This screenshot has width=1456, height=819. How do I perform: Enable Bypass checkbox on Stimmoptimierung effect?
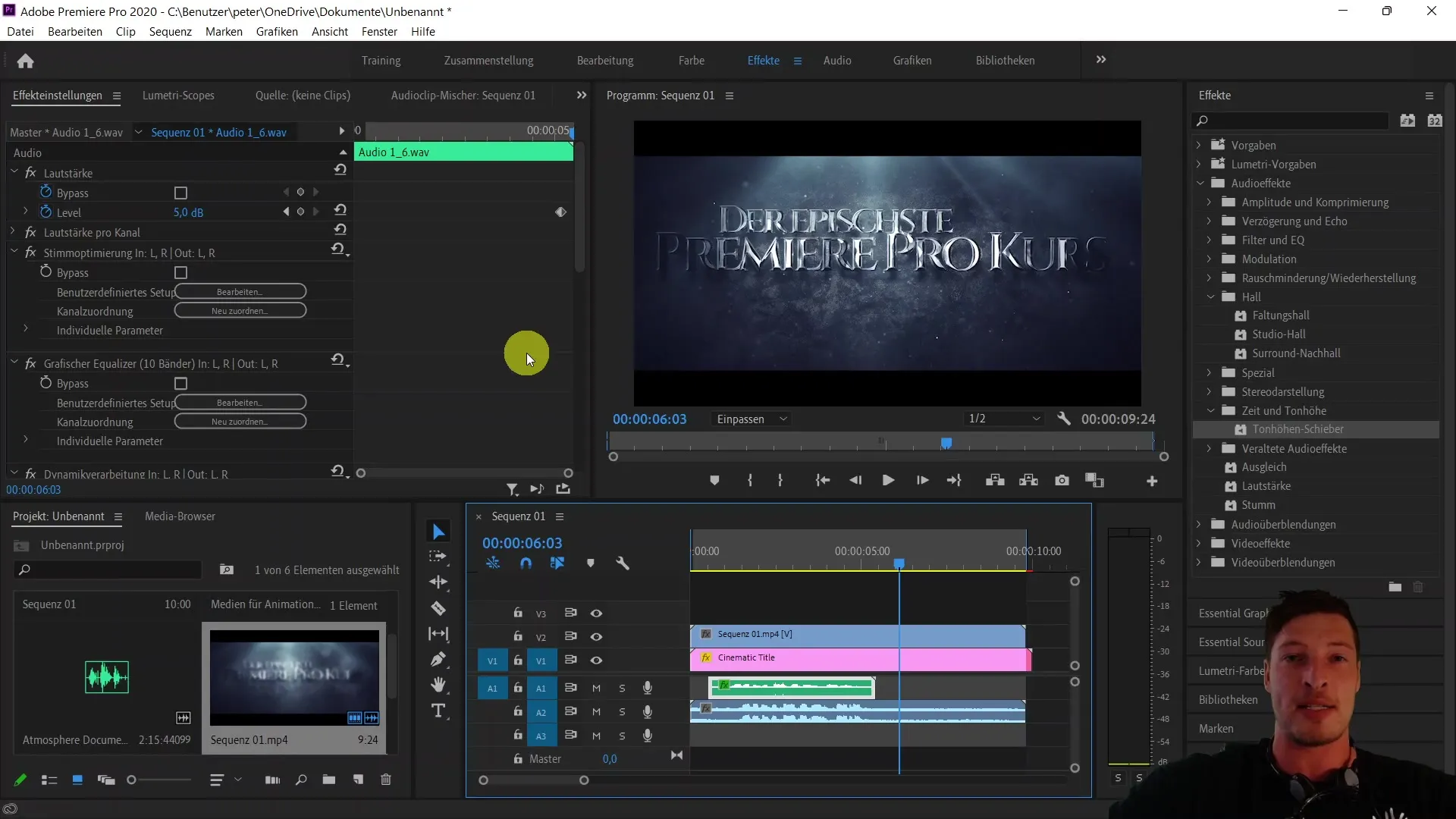181,272
